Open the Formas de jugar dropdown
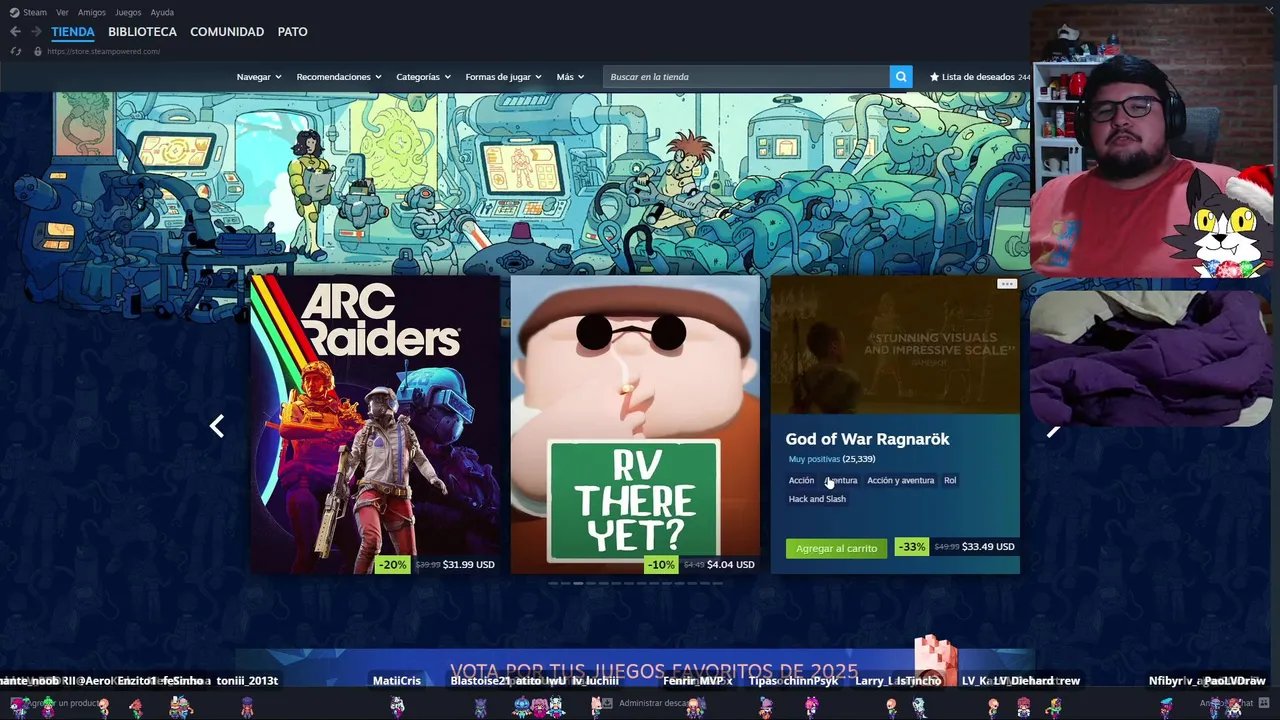 click(x=503, y=77)
